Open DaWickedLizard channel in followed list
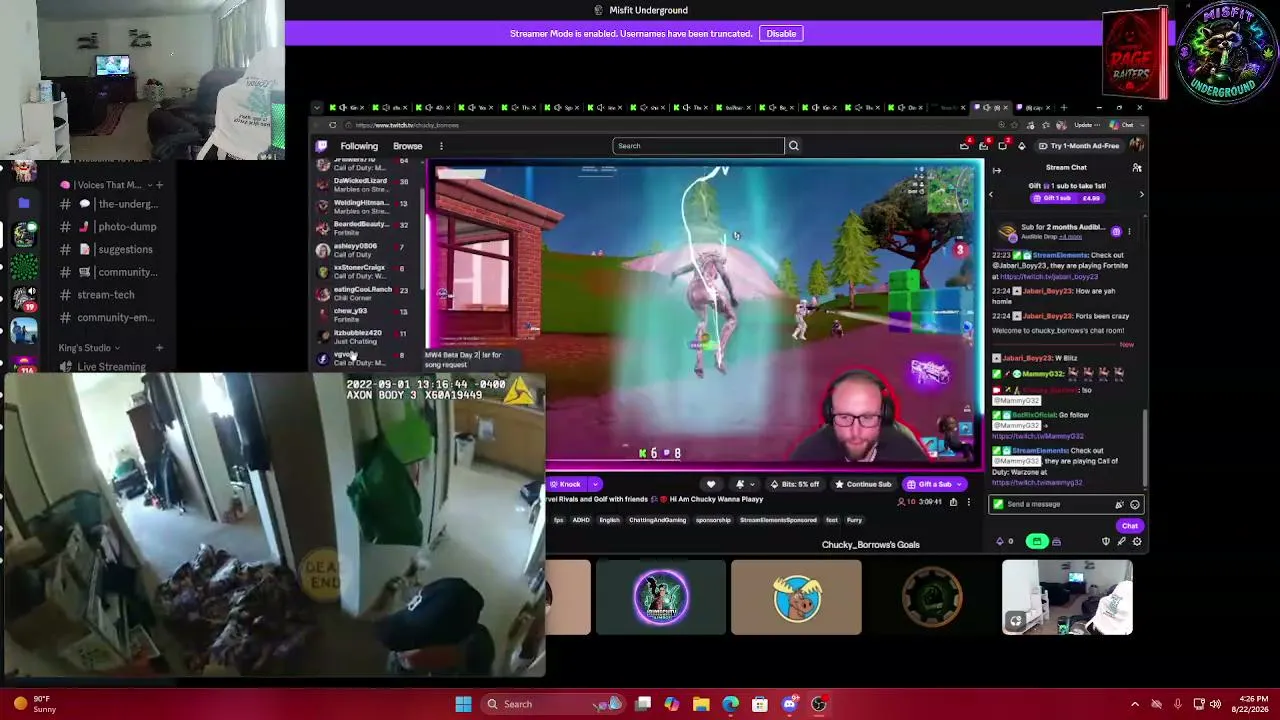The width and height of the screenshot is (1280, 720). tap(364, 184)
